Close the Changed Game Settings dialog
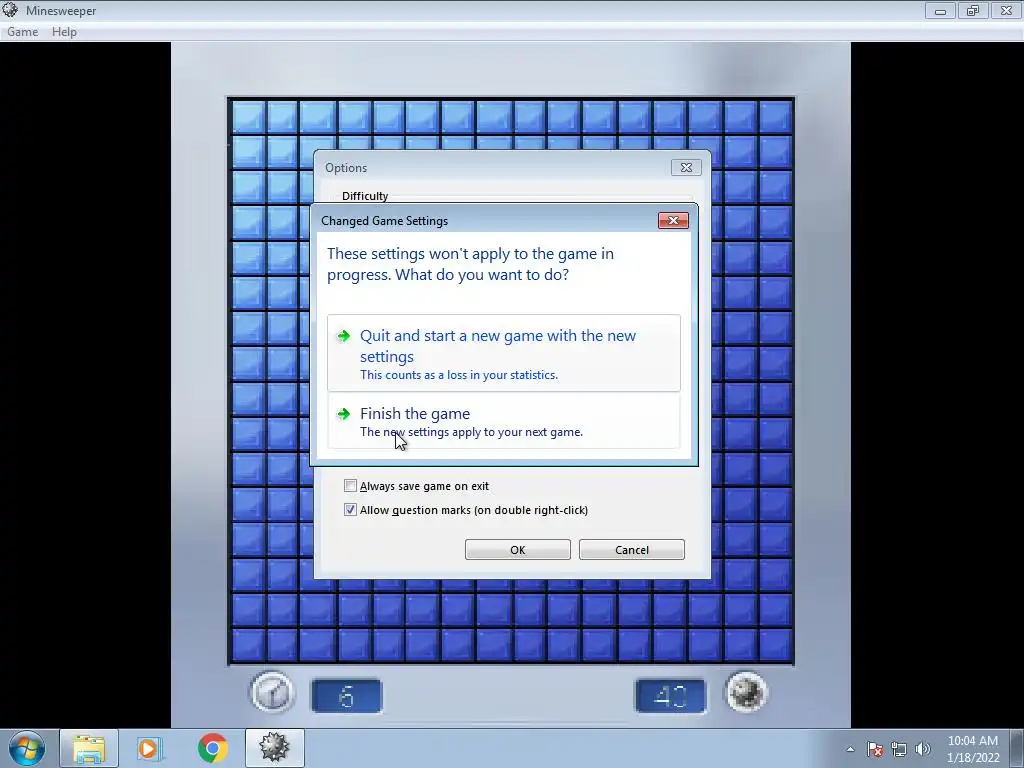The height and width of the screenshot is (768, 1024). coord(673,221)
